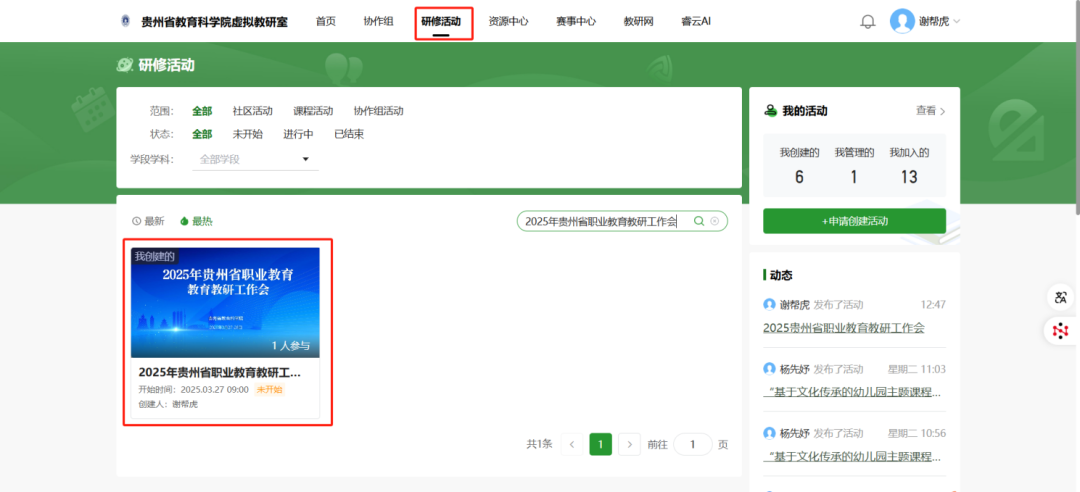Click the go-to-page number input
The height and width of the screenshot is (492, 1080).
[x=692, y=444]
